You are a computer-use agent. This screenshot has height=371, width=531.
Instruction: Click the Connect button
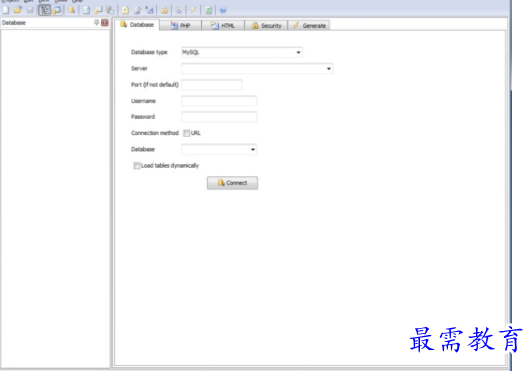[x=232, y=183]
